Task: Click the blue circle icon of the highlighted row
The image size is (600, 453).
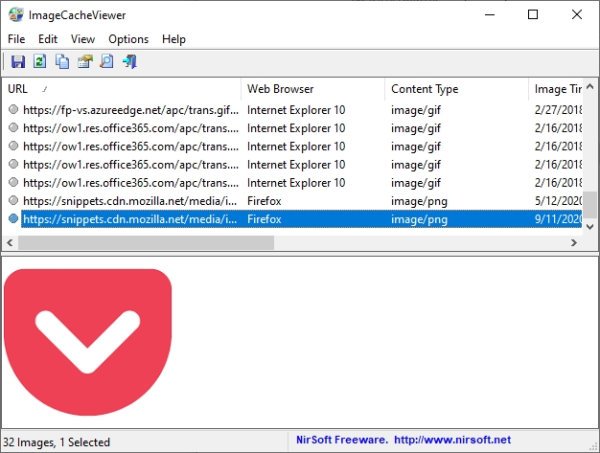Action: [x=13, y=219]
